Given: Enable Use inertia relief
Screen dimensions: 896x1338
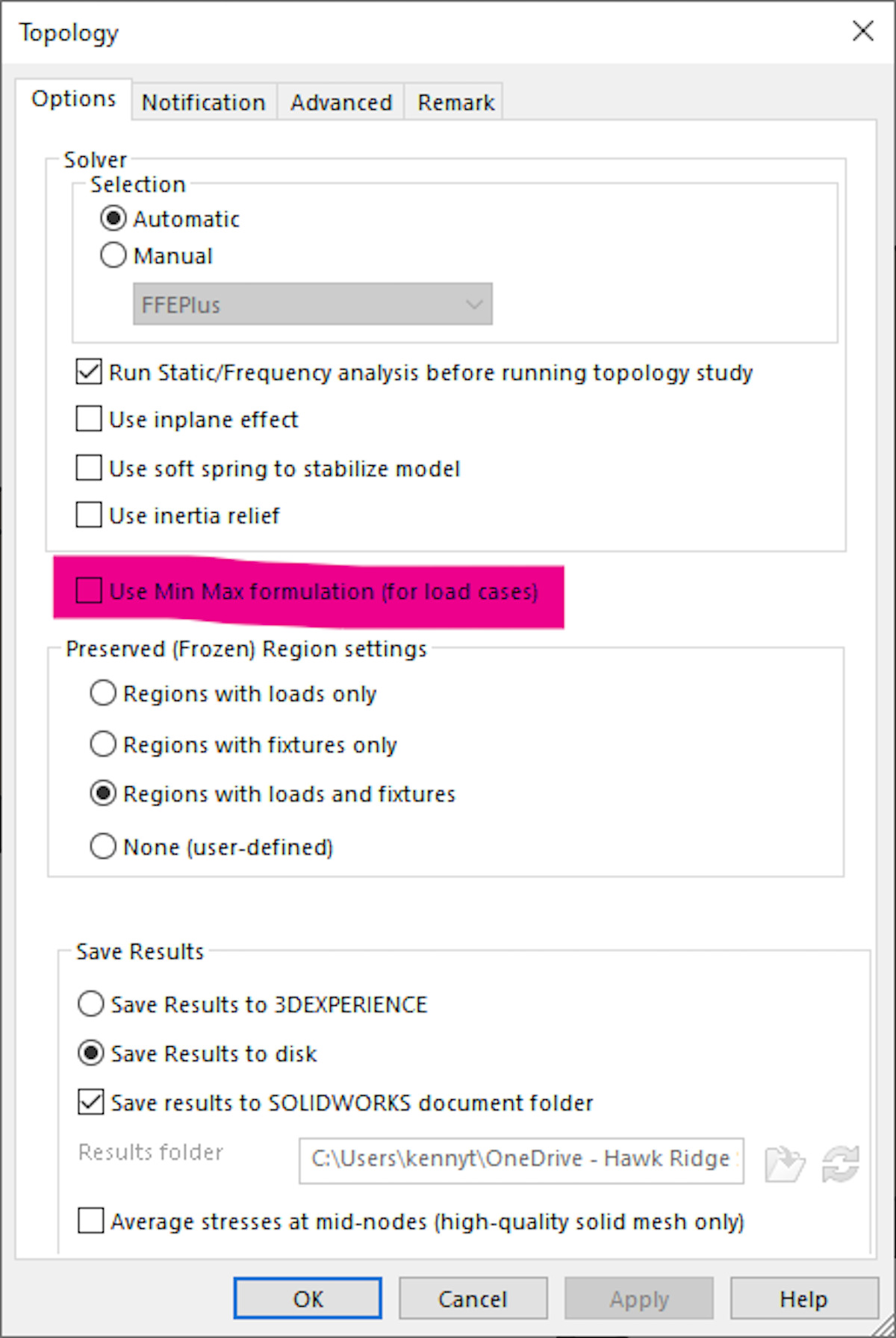Looking at the screenshot, I should (x=87, y=514).
